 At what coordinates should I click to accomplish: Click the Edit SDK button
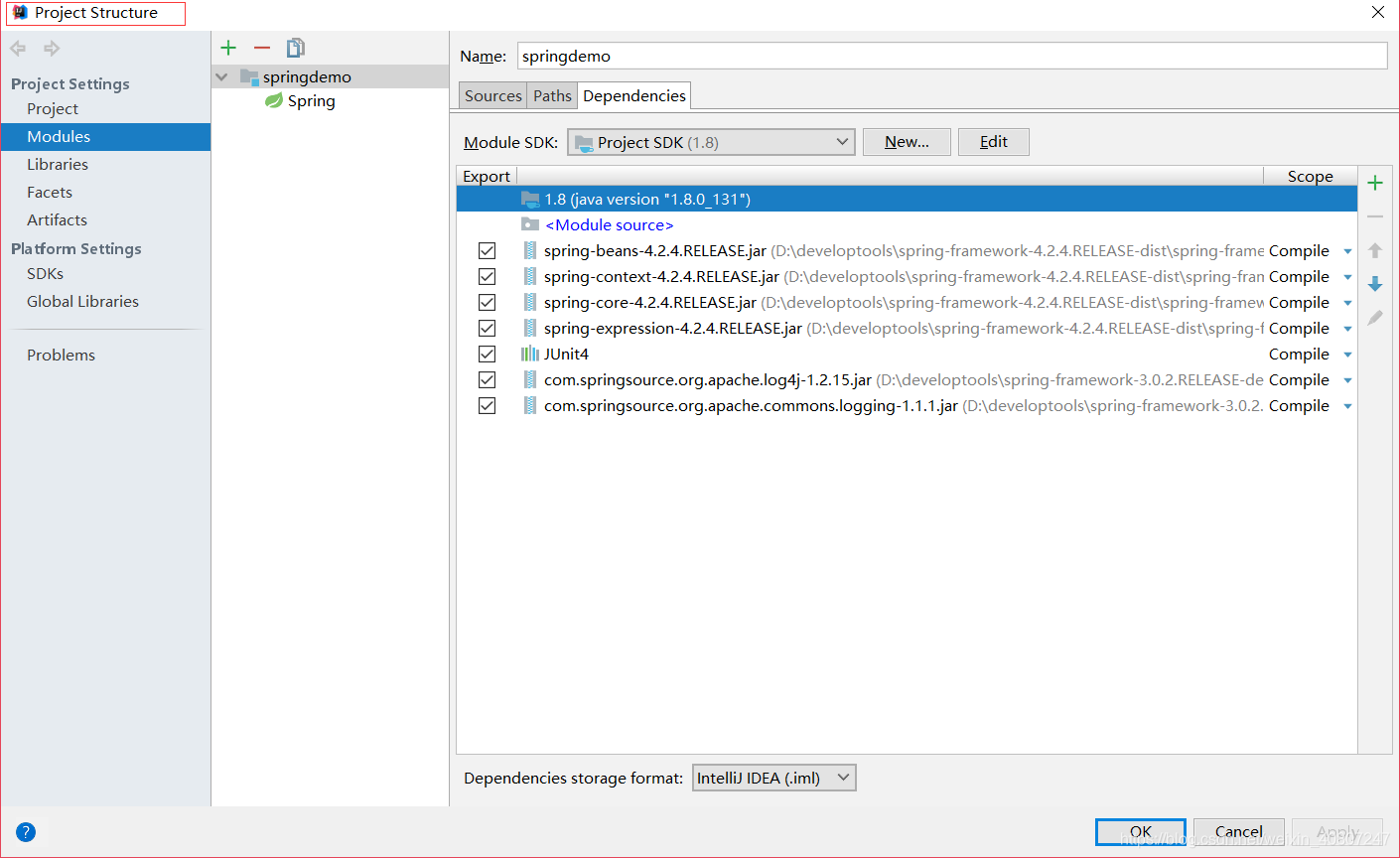pyautogui.click(x=993, y=142)
